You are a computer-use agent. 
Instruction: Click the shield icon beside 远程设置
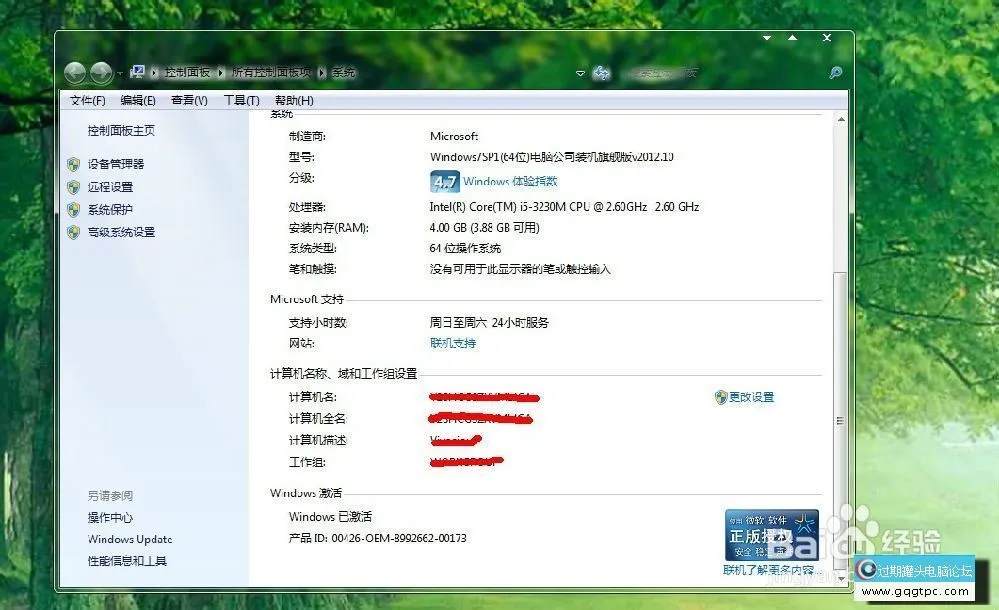[x=72, y=187]
